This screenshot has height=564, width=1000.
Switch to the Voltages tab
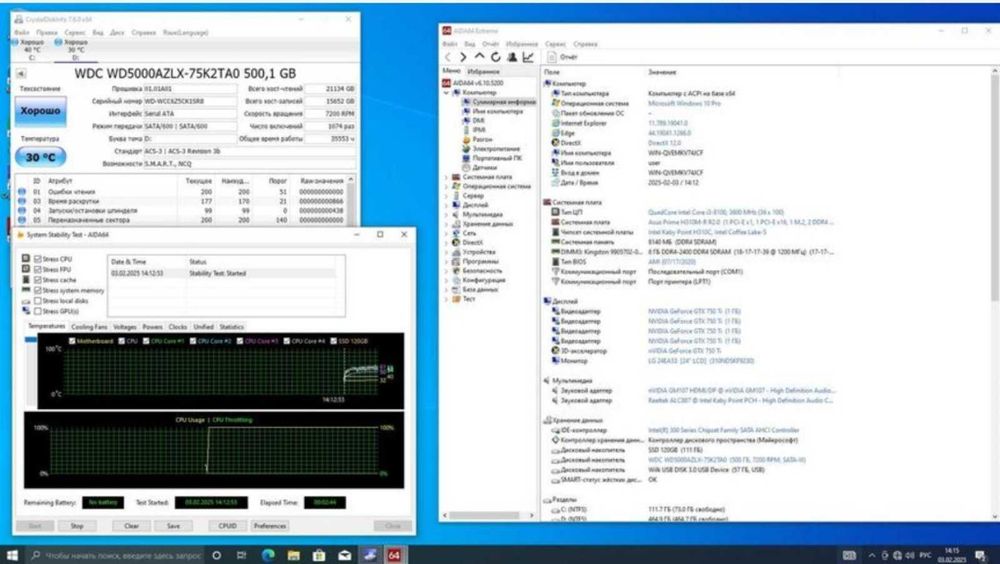click(125, 327)
